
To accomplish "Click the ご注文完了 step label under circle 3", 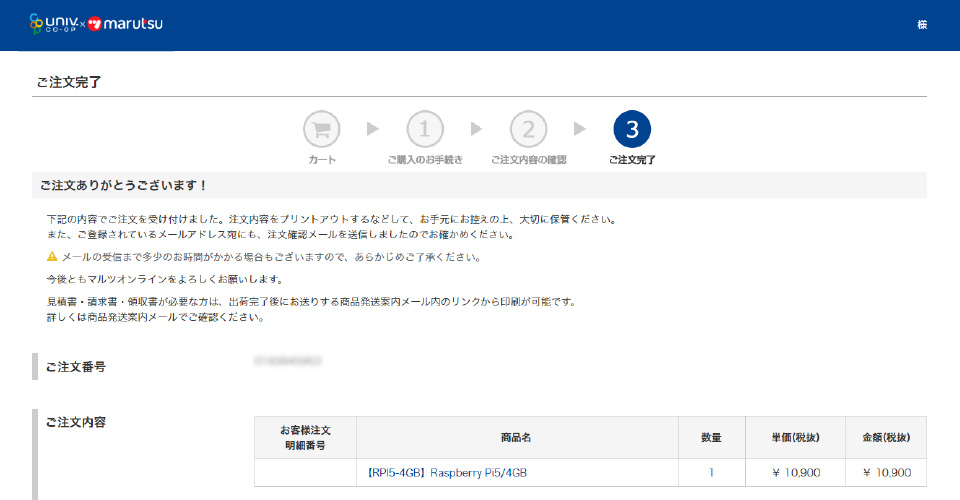I will point(632,160).
